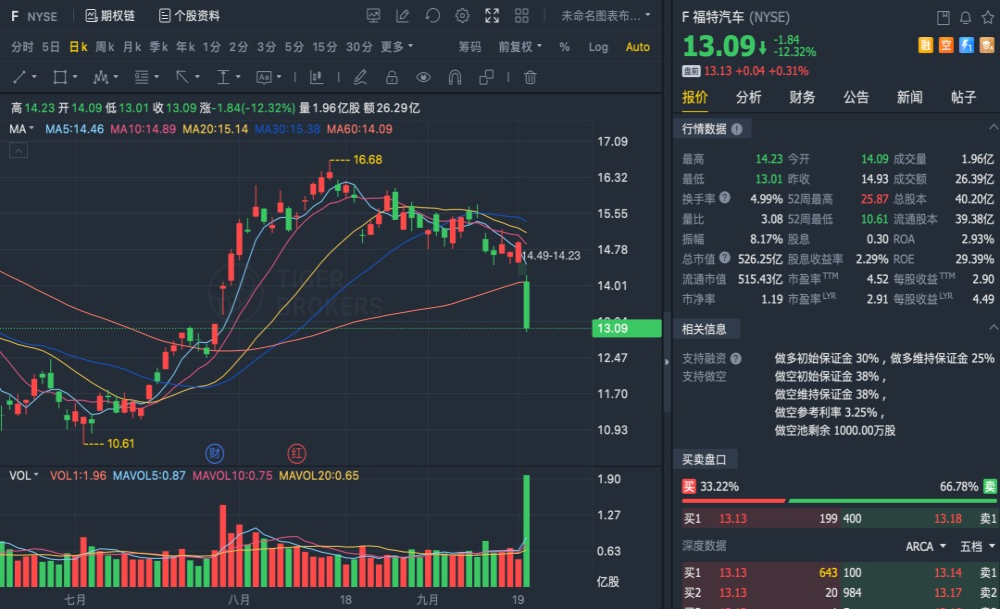The height and width of the screenshot is (609, 1000).
Task: Open the text annotation tool dropdown arrow
Action: 279,77
